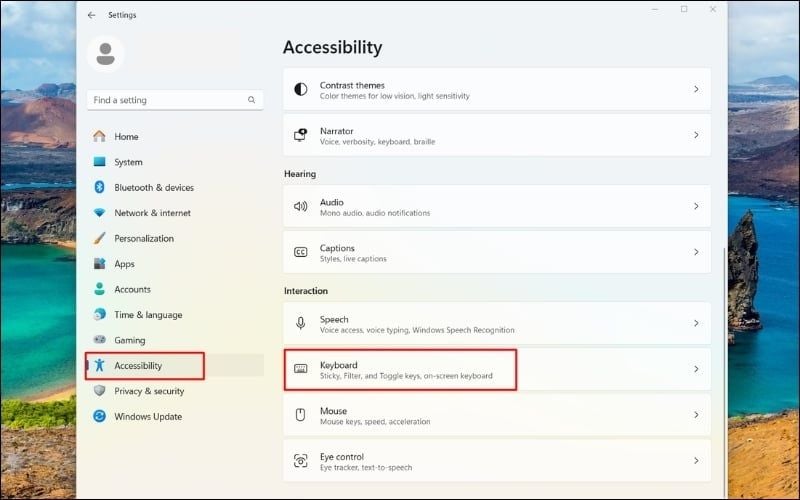Open Keyboard row chevron

click(696, 369)
